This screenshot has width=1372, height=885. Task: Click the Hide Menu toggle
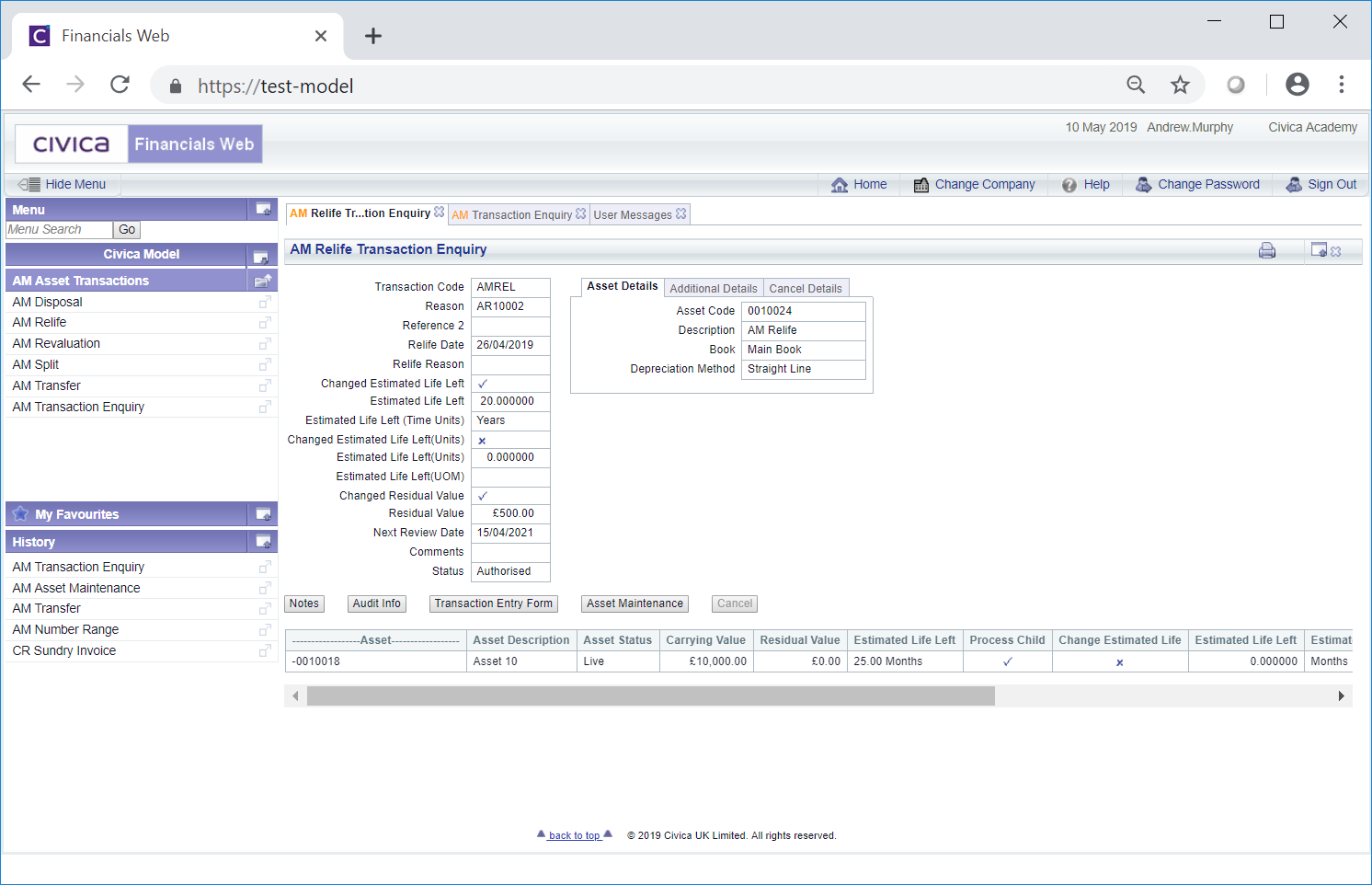(63, 184)
